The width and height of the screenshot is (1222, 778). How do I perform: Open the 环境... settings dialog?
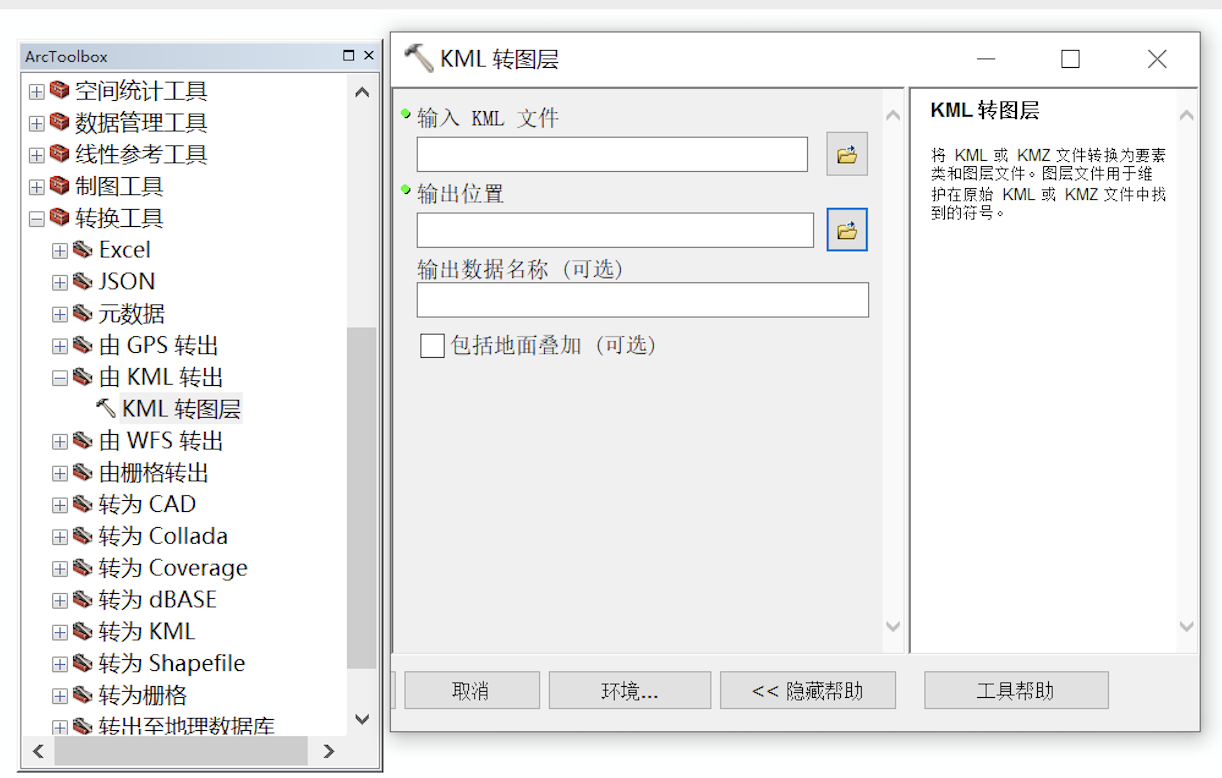pos(629,689)
